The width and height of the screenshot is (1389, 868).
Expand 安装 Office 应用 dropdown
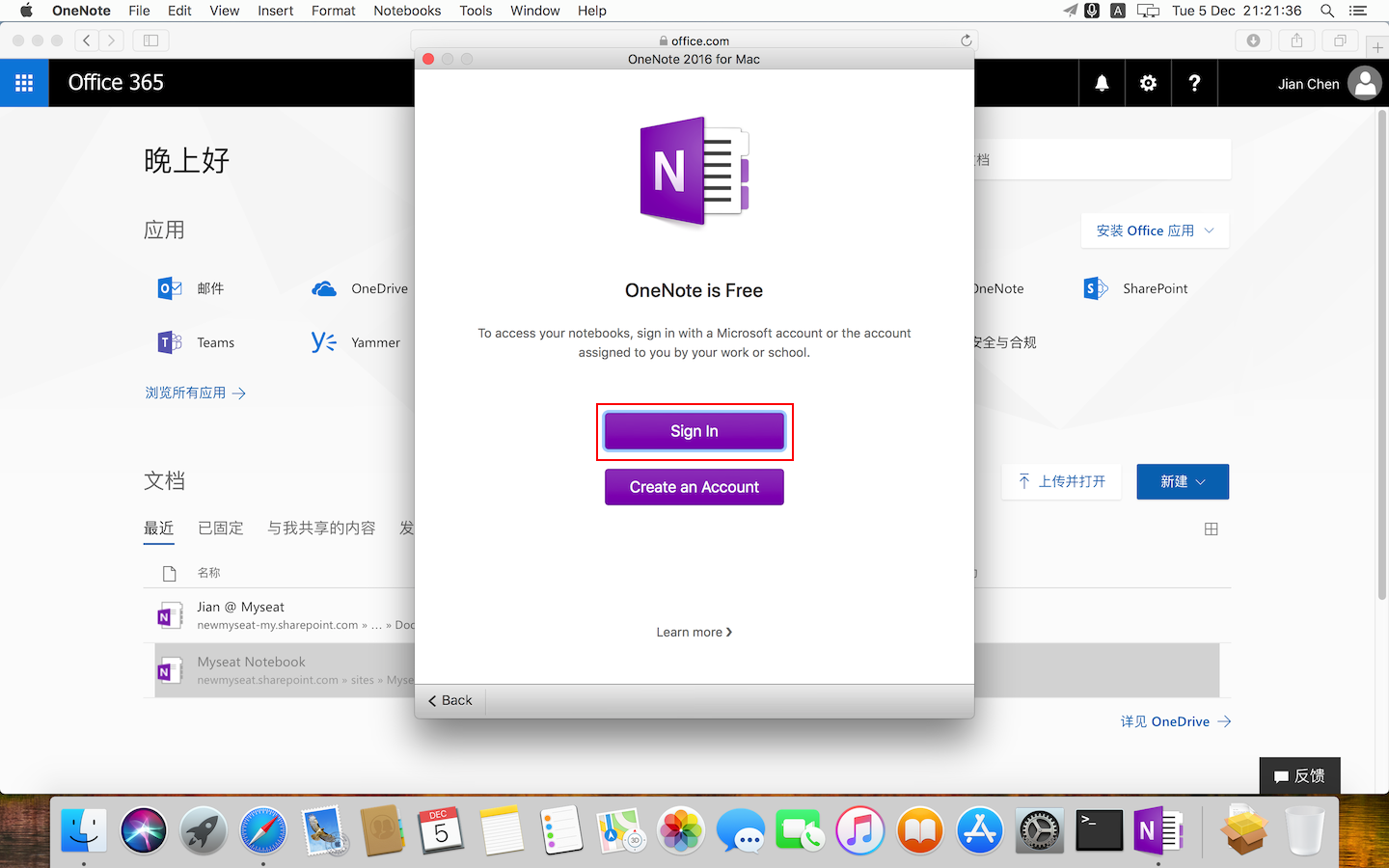pos(1155,231)
